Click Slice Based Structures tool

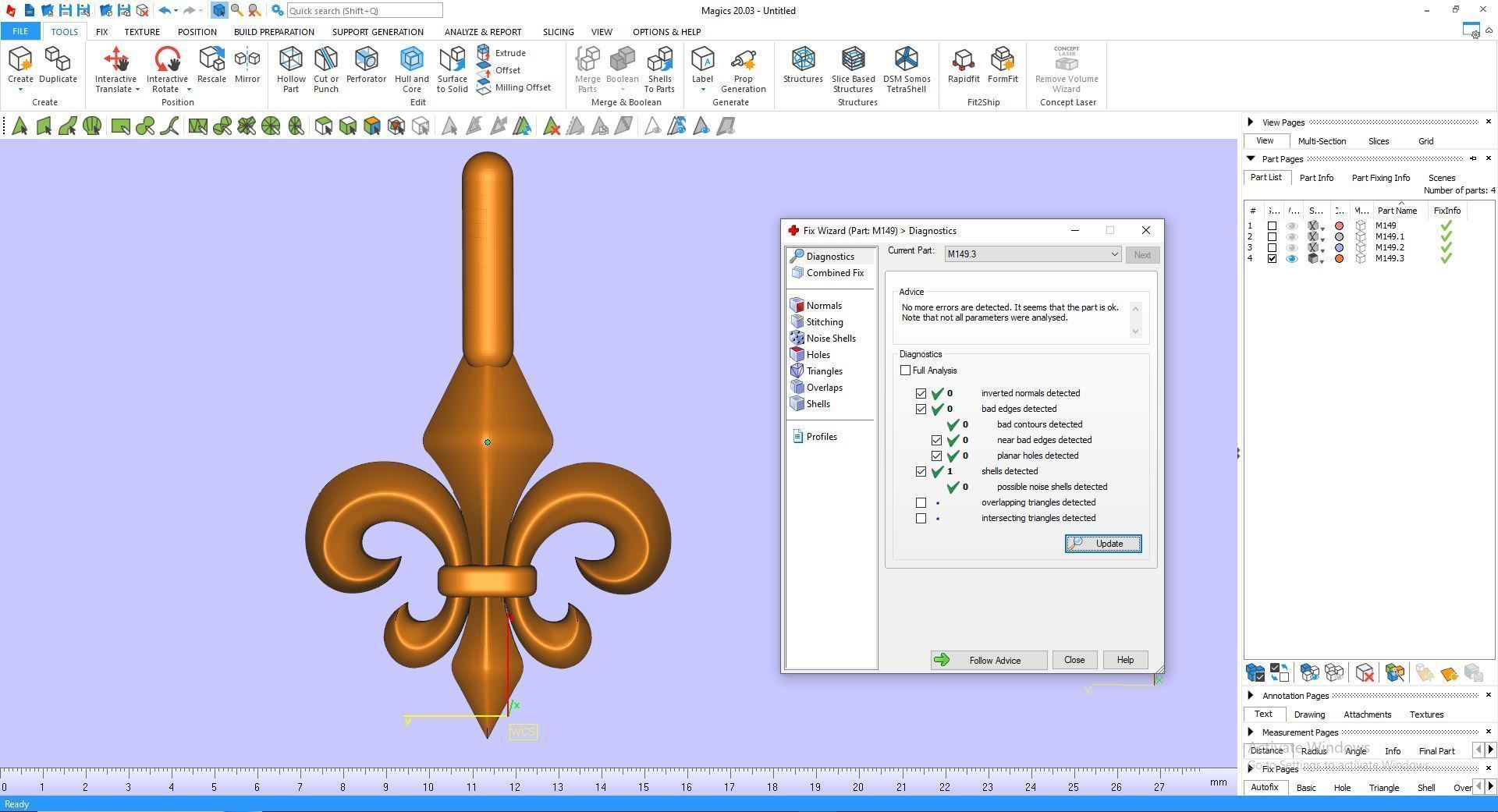[x=853, y=69]
